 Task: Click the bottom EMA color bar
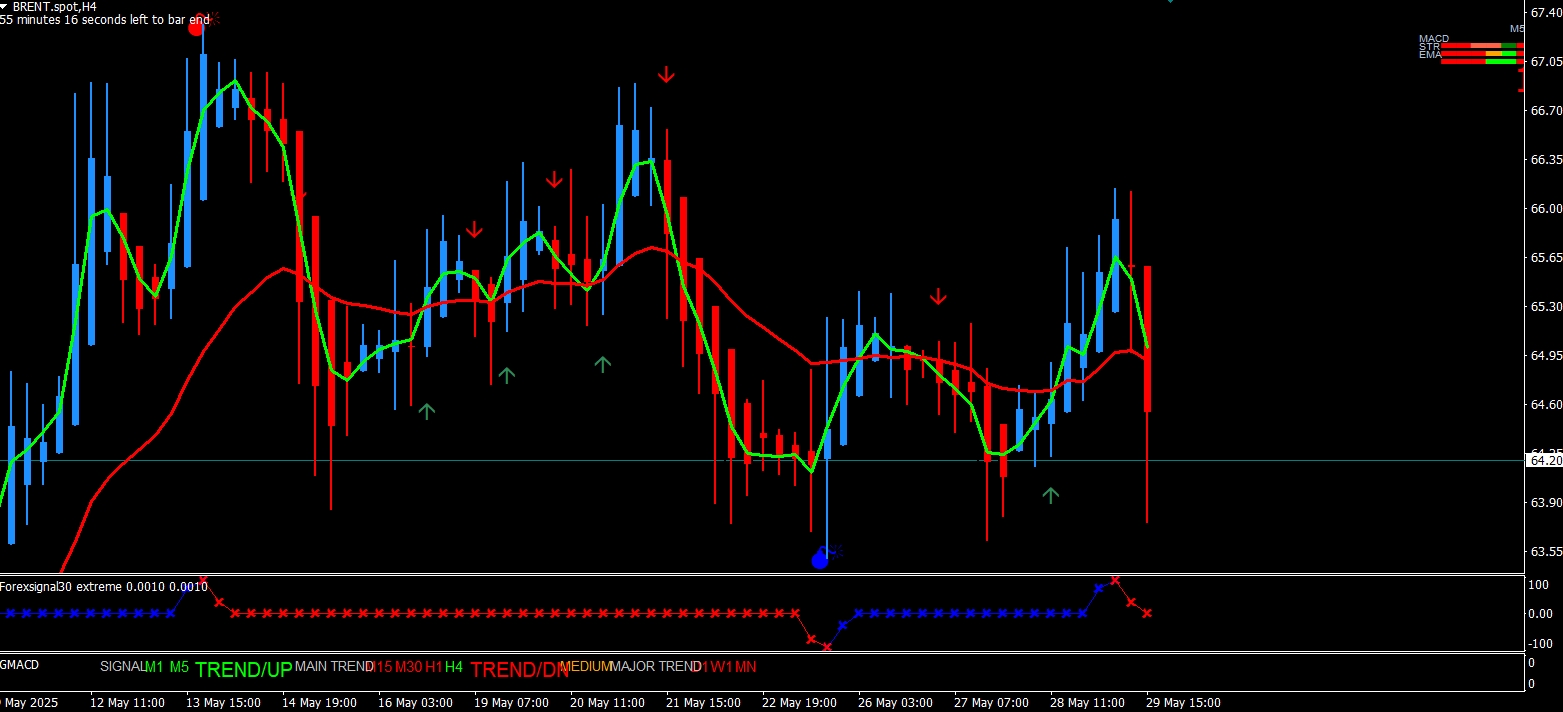pyautogui.click(x=1481, y=61)
